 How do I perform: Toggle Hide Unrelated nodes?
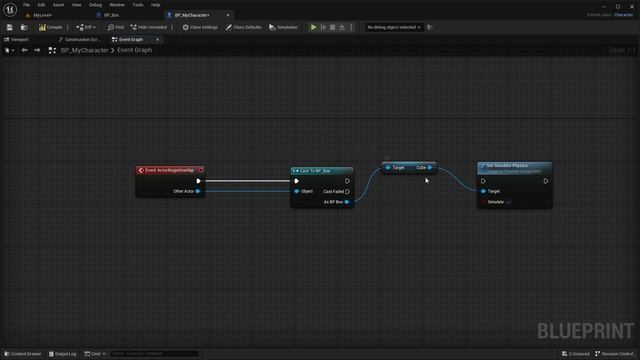coord(149,27)
